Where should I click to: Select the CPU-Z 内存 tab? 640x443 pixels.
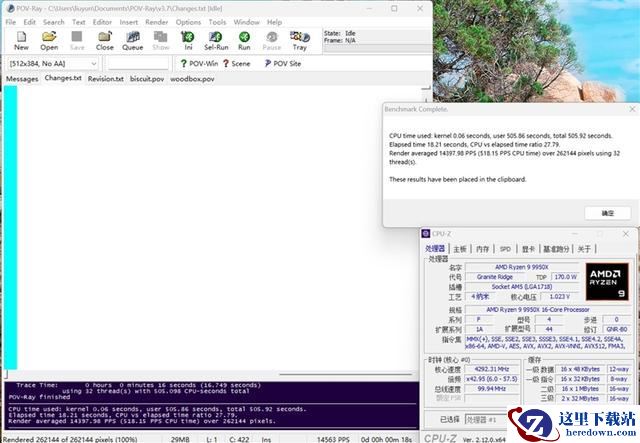(482, 249)
